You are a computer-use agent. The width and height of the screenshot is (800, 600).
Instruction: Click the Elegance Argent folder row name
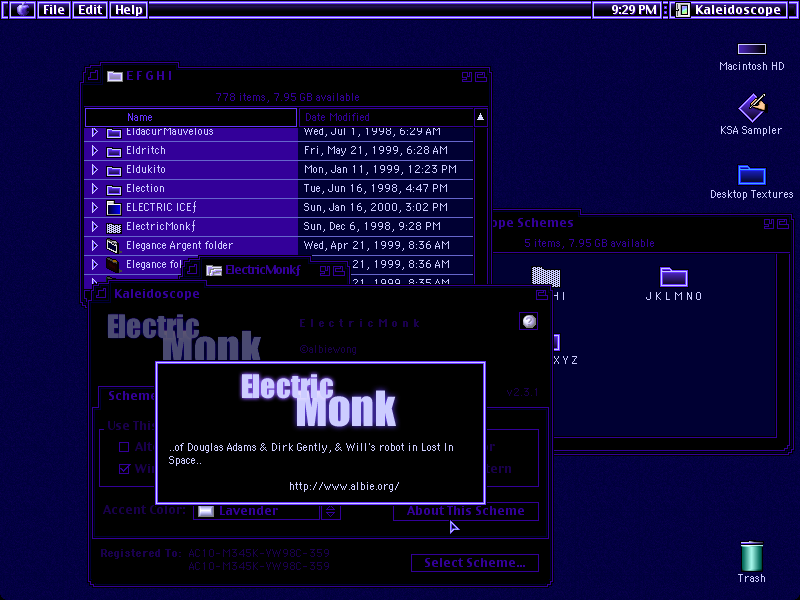pos(180,245)
